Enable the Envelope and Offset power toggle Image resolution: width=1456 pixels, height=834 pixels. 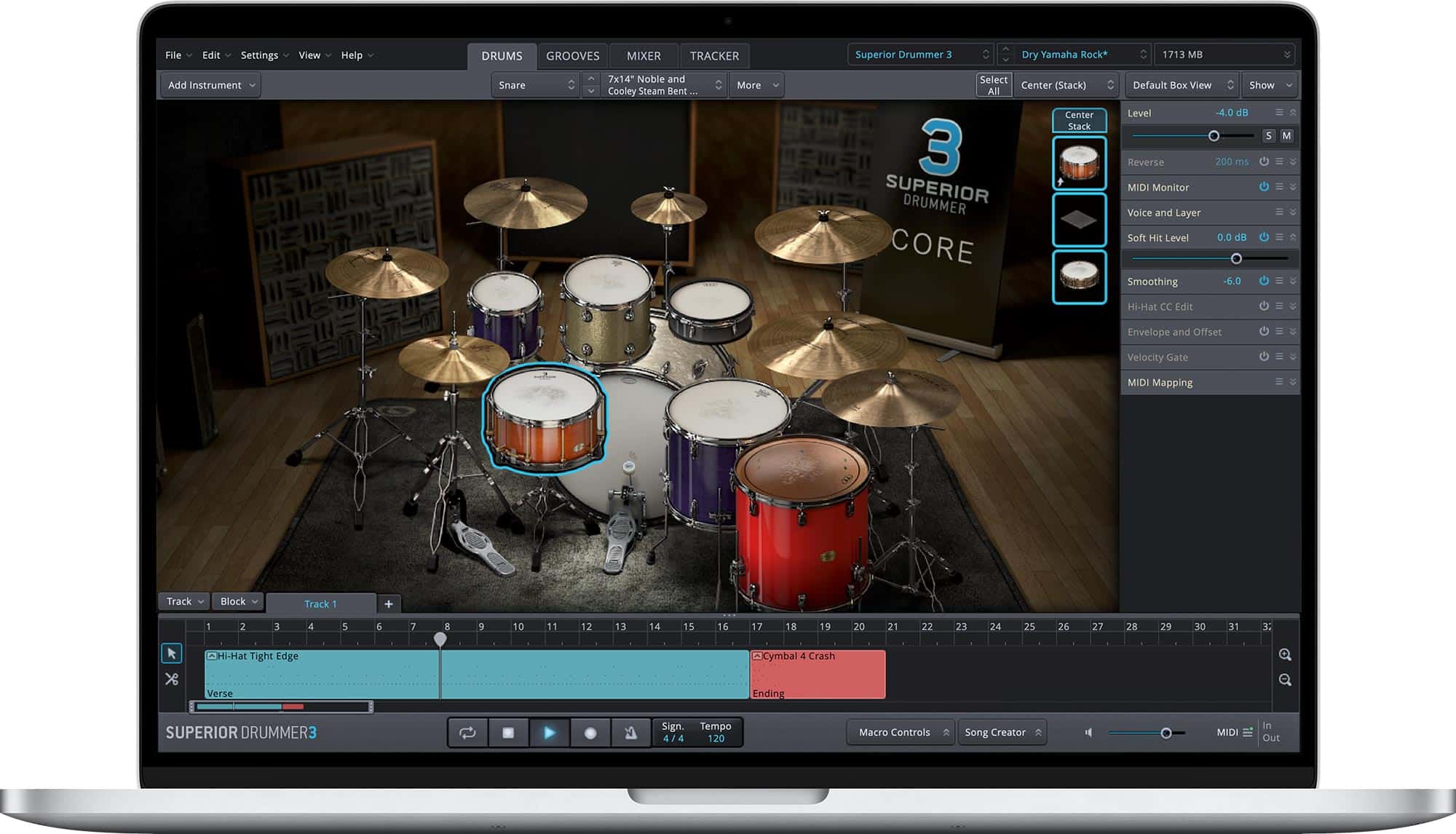click(1264, 331)
